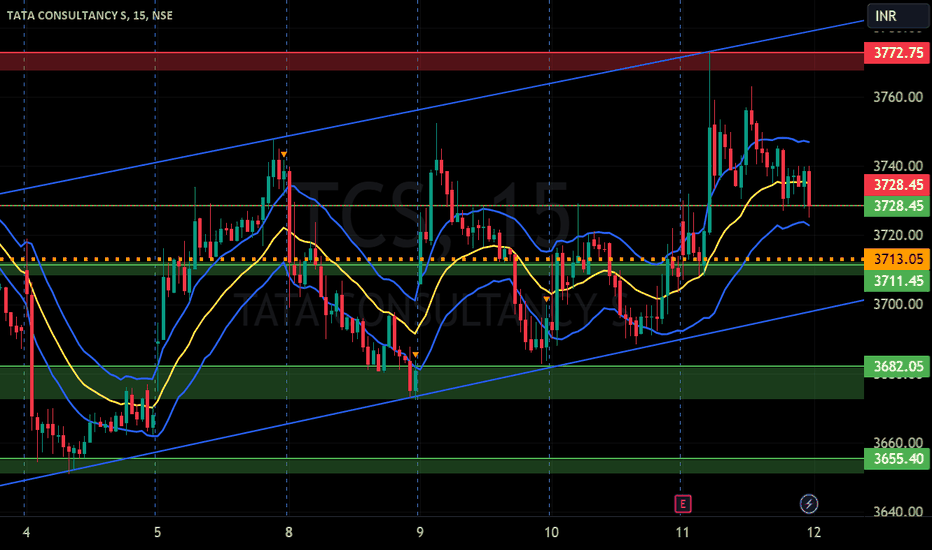The height and width of the screenshot is (550, 932).
Task: Click the 3740.00 price axis value
Action: (898, 166)
